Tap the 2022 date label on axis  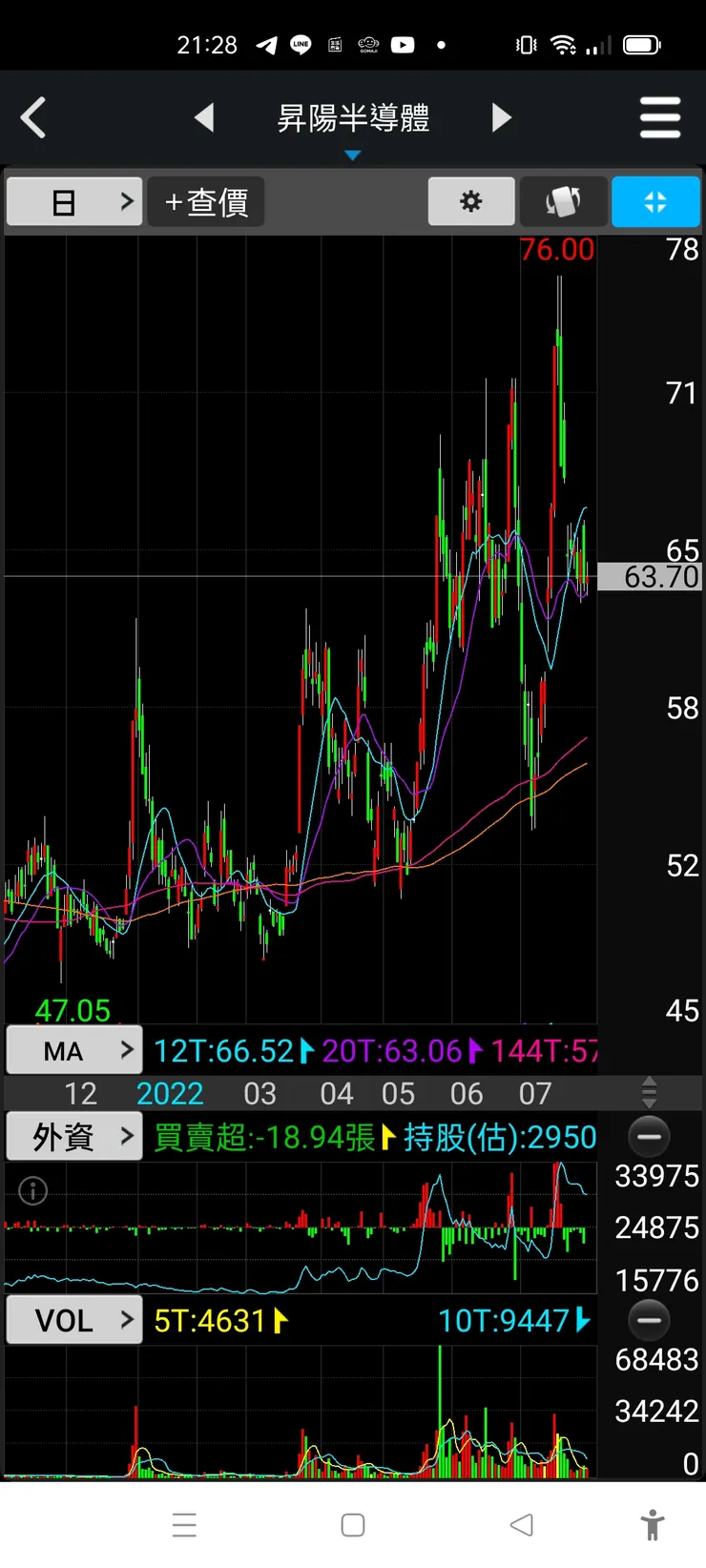170,1093
